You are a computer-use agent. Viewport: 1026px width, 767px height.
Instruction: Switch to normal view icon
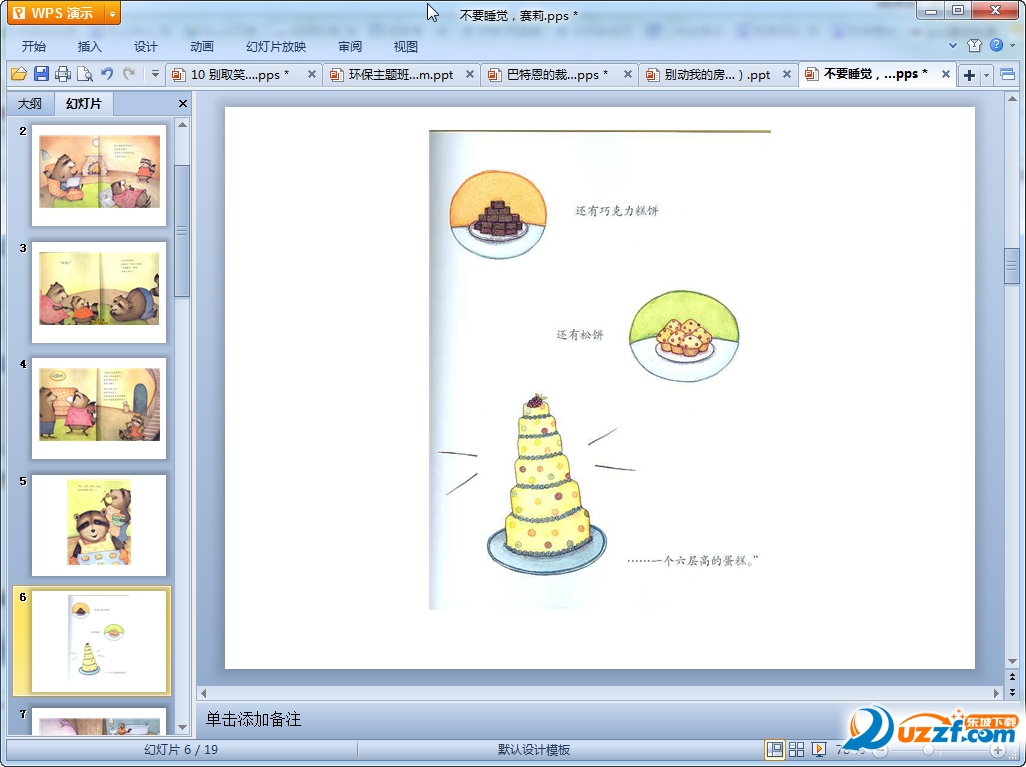(775, 749)
